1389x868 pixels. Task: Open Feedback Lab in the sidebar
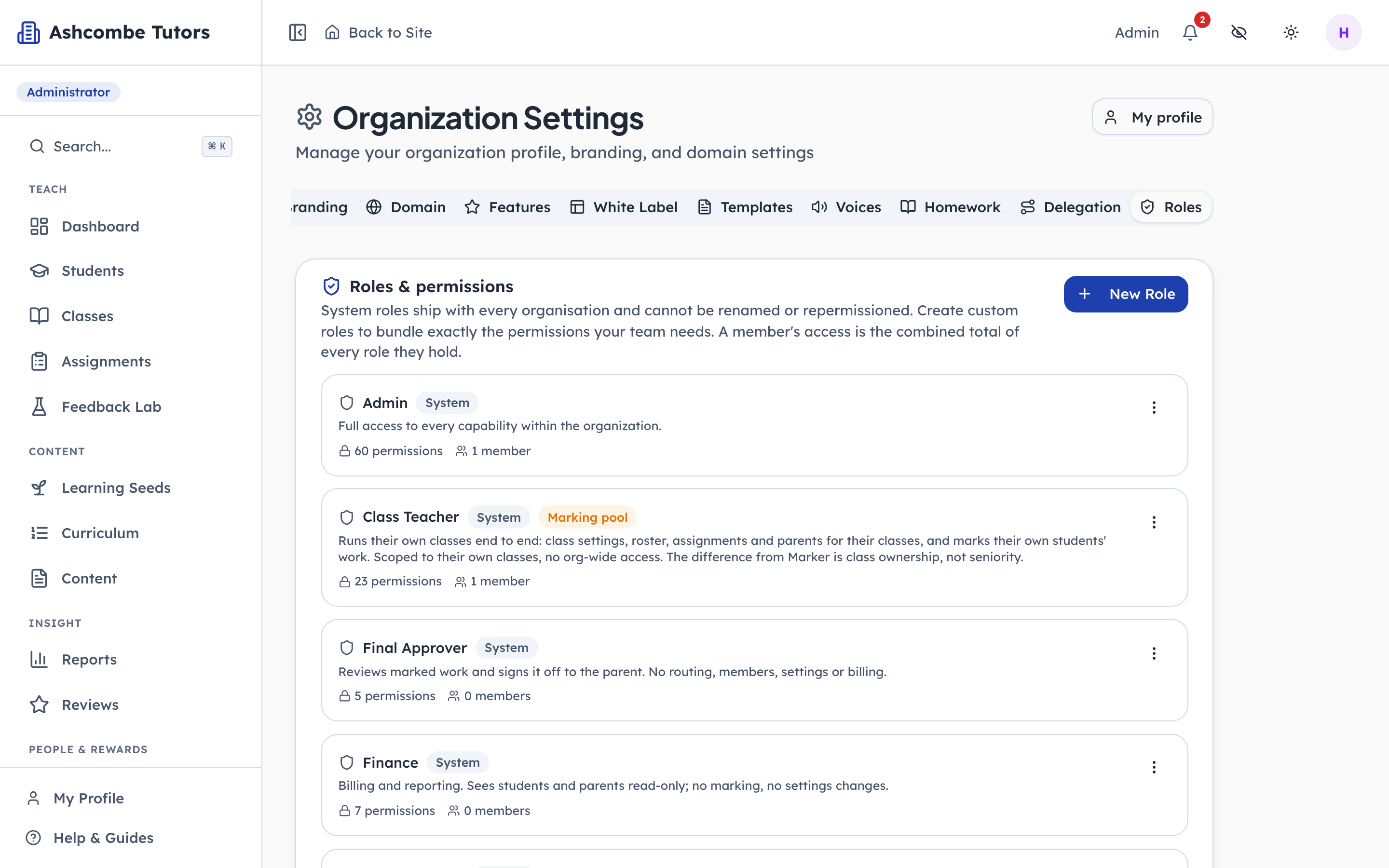pos(131,407)
